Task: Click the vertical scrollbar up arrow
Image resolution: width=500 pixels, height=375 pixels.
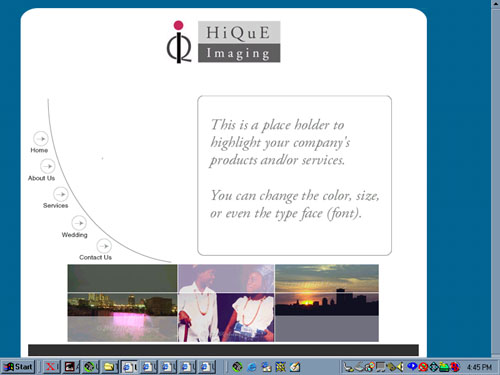Action: 496,4
